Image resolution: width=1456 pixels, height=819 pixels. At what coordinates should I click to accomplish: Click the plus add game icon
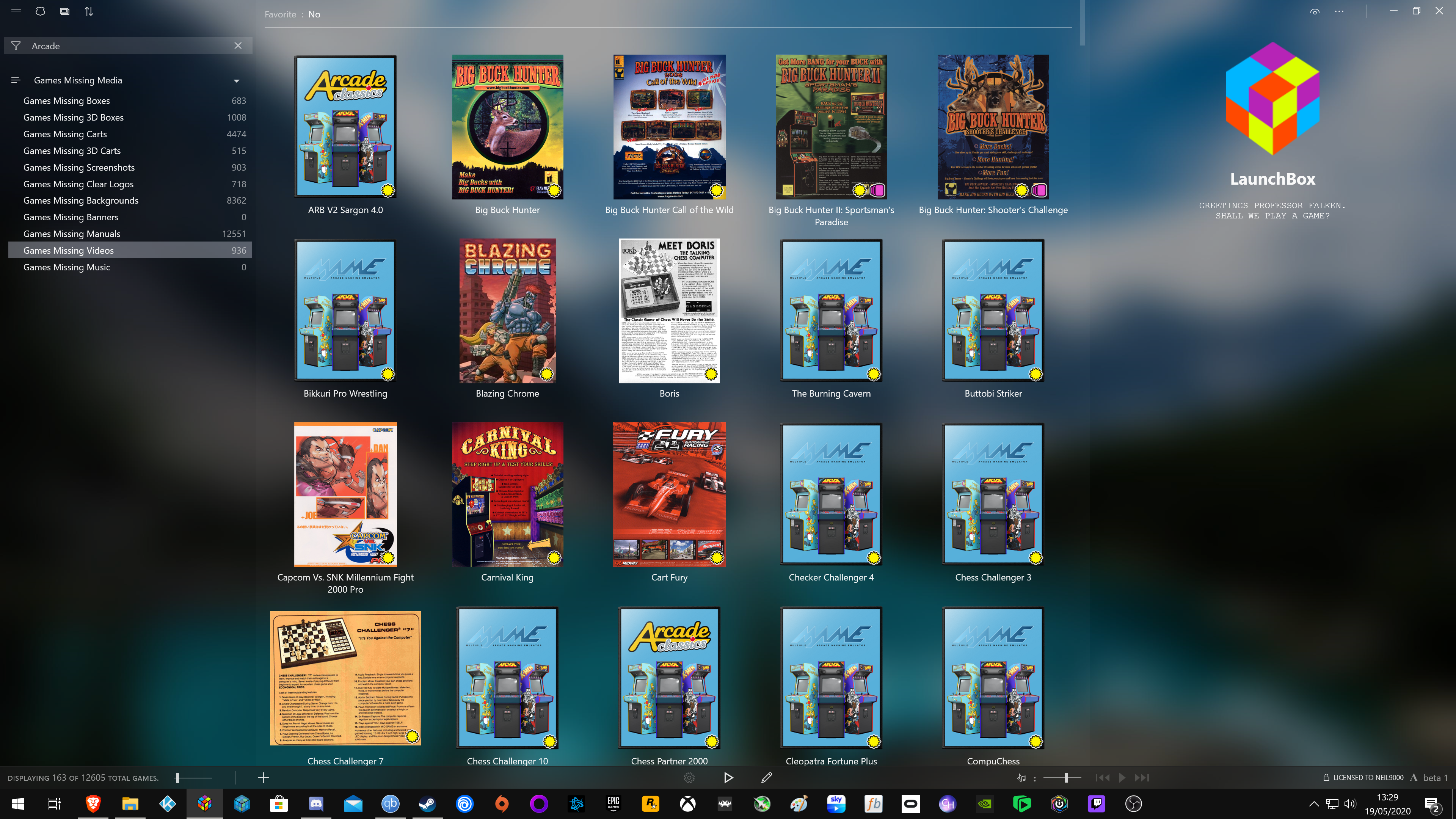263,778
